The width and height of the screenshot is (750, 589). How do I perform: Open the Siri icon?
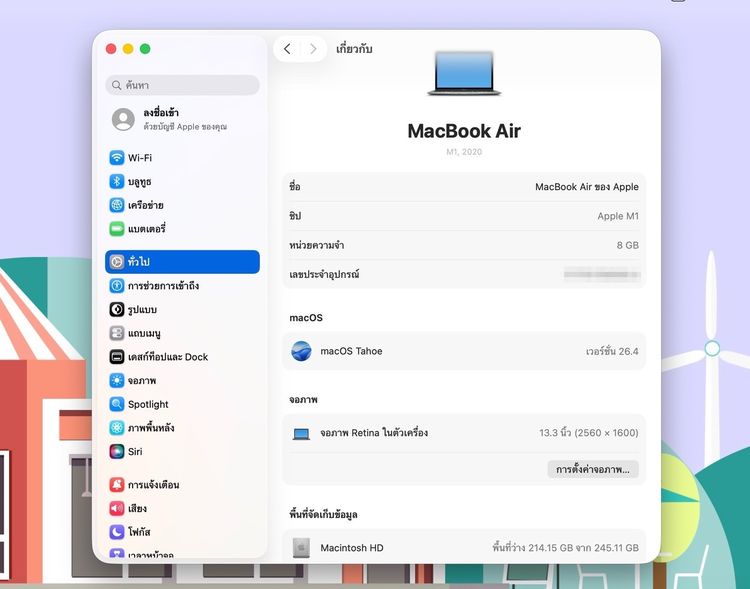(x=117, y=451)
